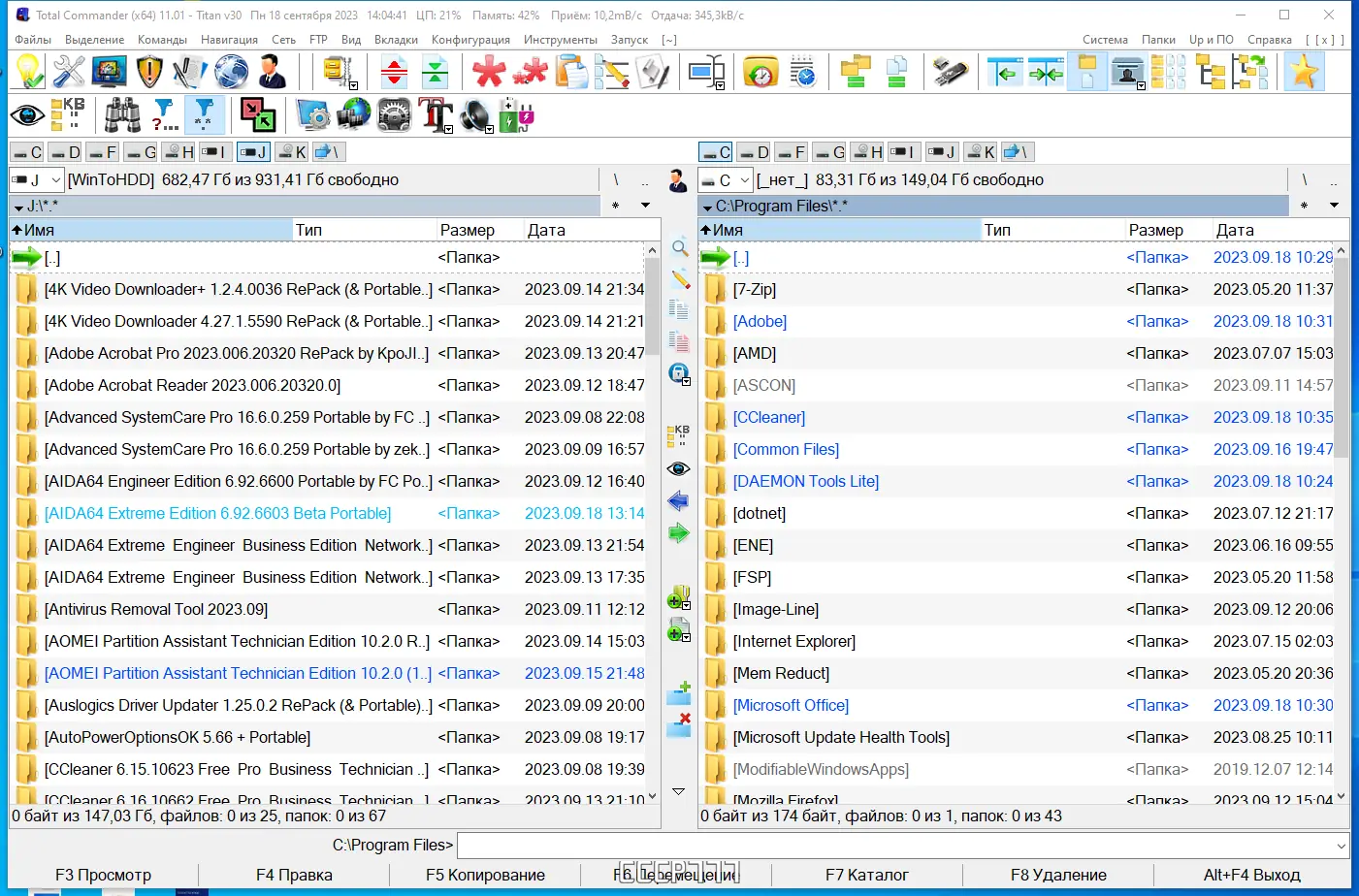1359x896 pixels.
Task: Click the clipboard with papers toolbar icon
Action: 571,72
